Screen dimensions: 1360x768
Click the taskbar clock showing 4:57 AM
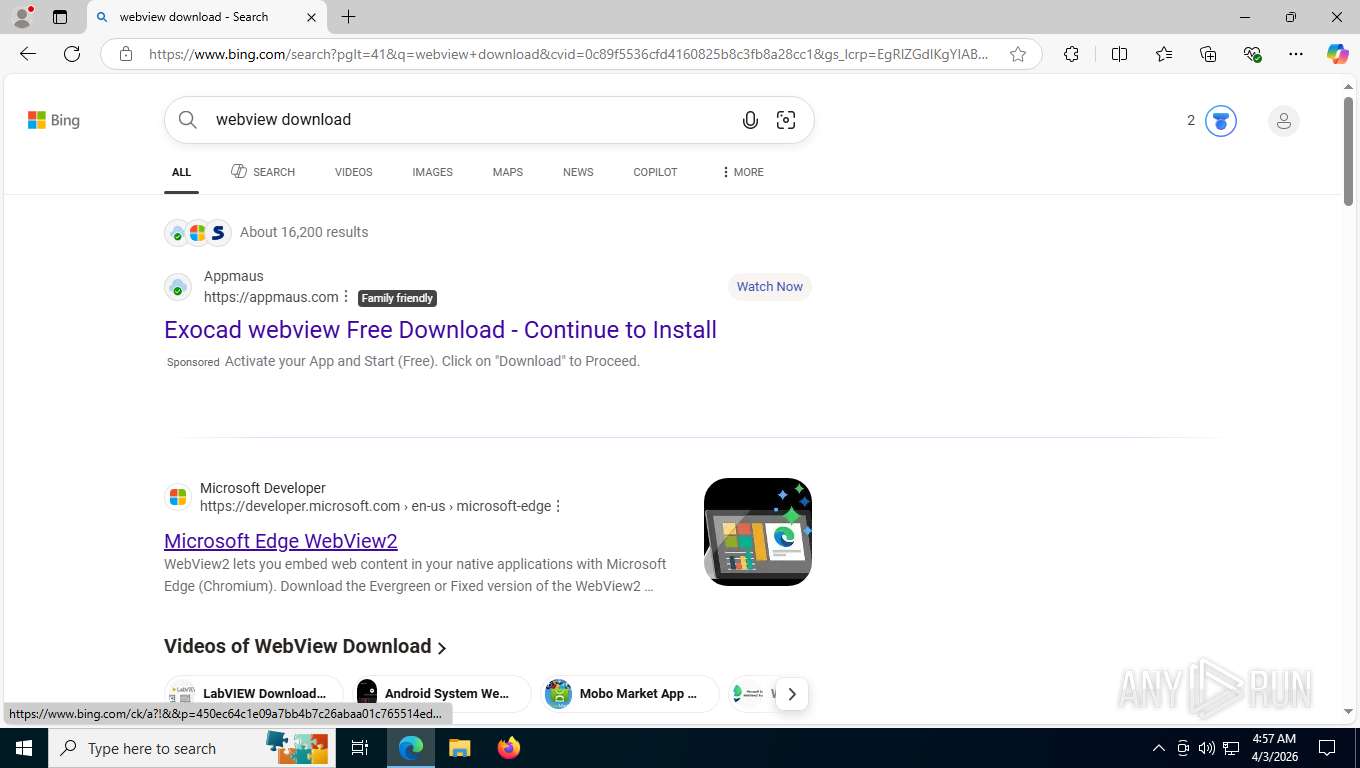tap(1273, 748)
